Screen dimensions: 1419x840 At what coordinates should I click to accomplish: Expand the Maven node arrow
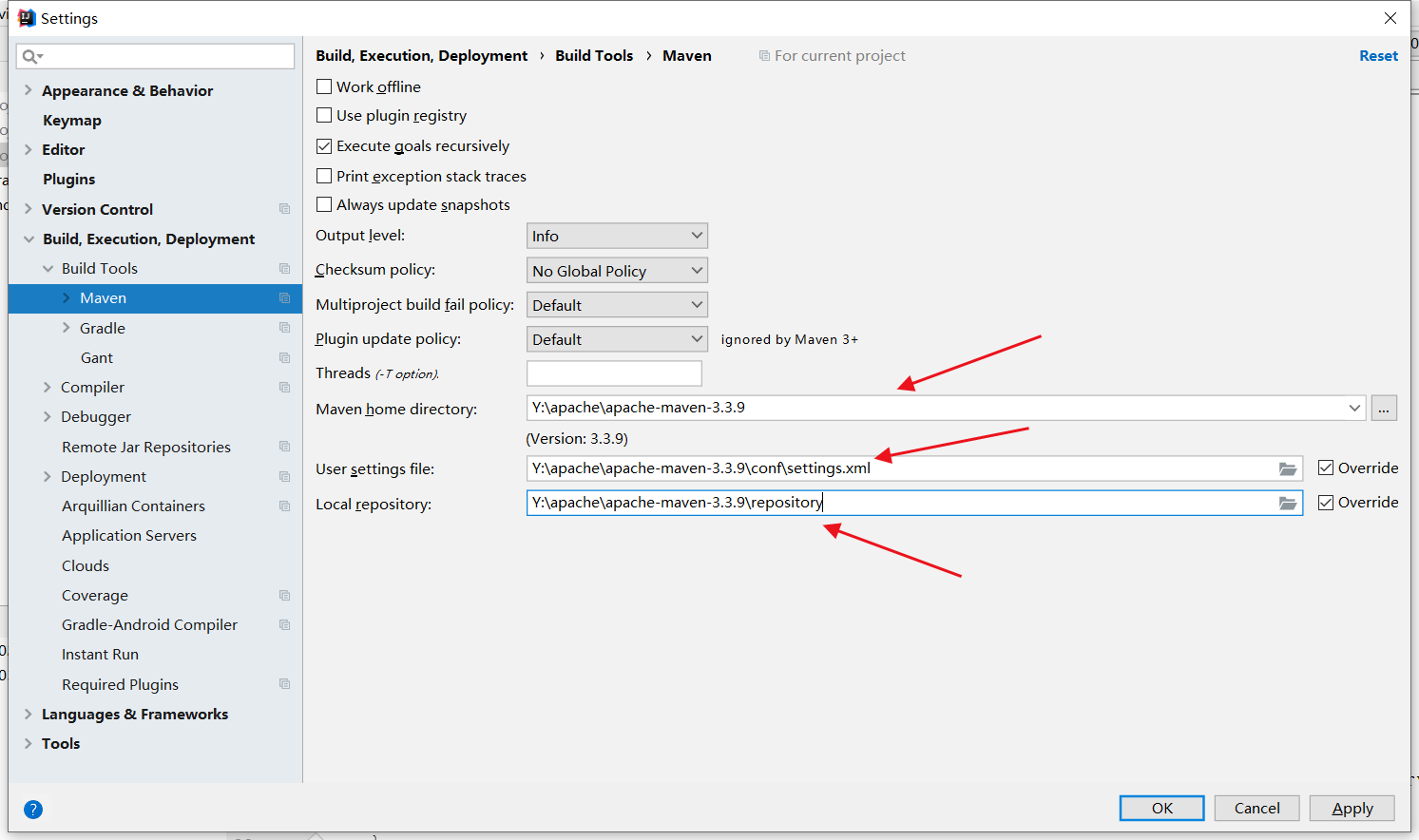[66, 298]
